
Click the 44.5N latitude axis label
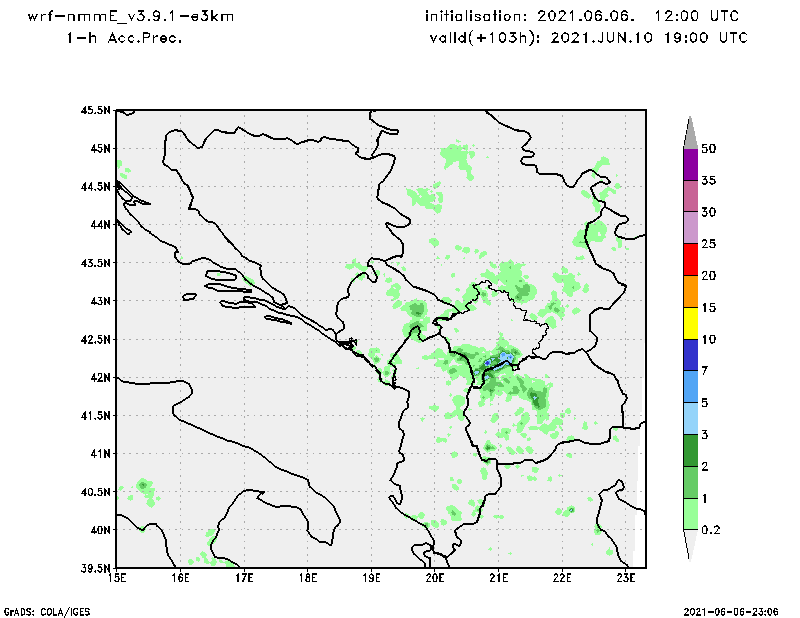click(x=95, y=187)
